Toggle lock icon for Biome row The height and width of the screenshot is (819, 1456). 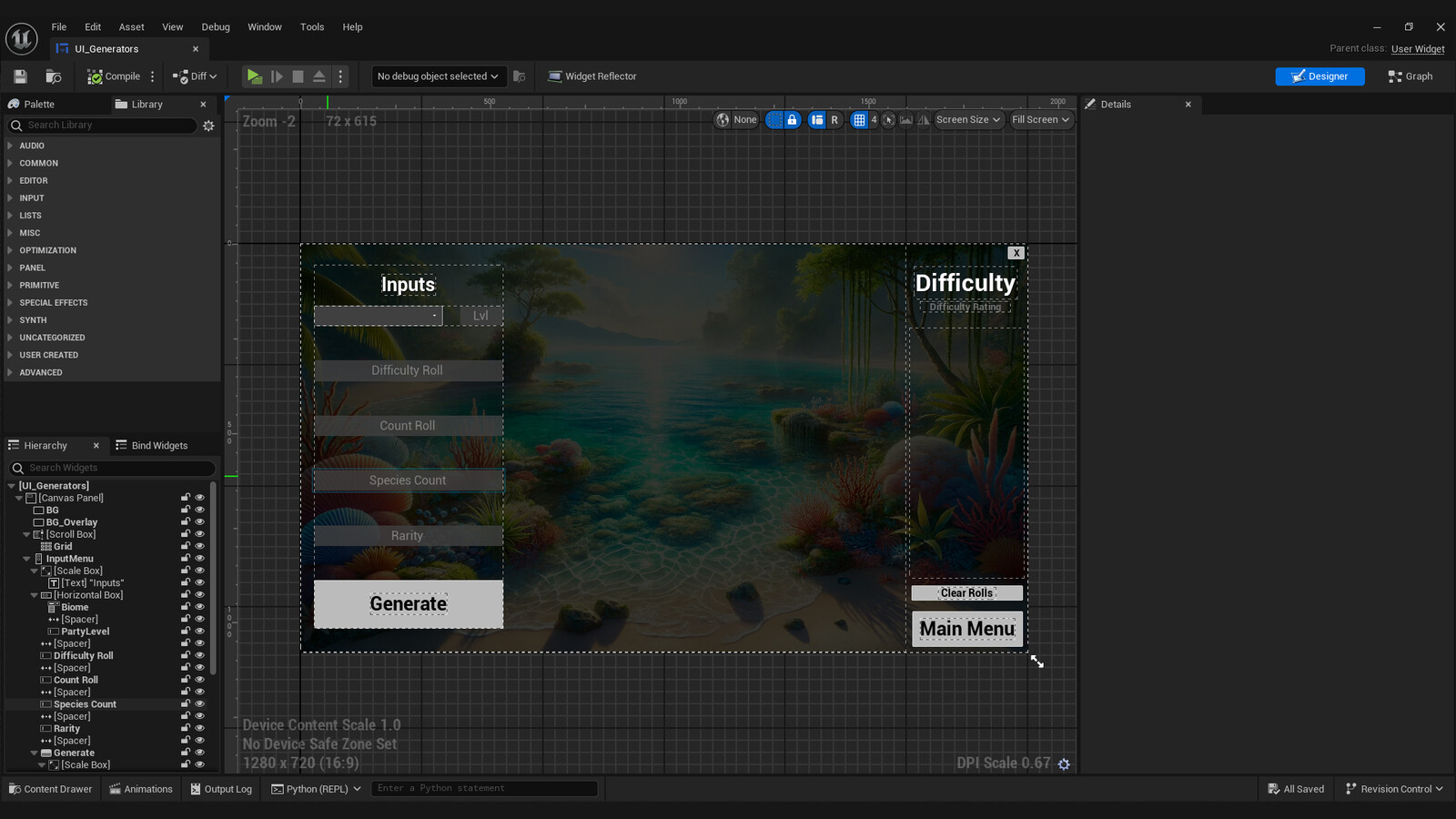point(186,607)
